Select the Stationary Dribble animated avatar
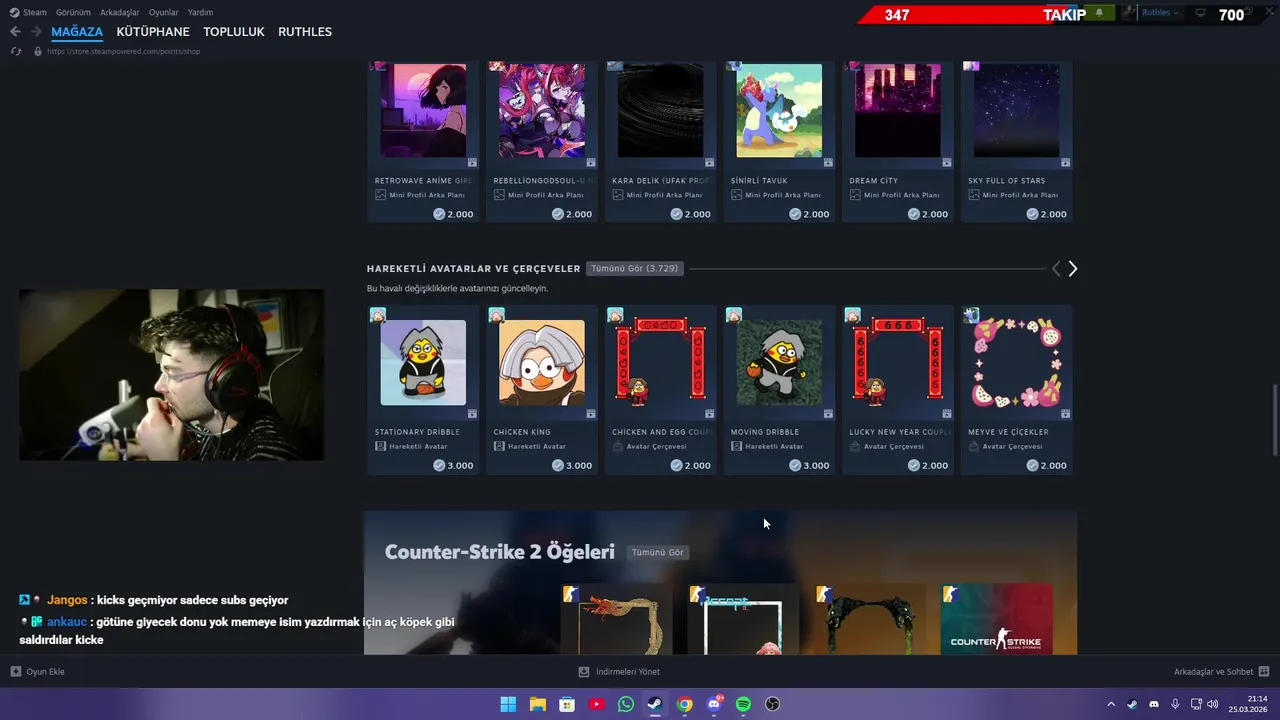This screenshot has width=1280, height=720. coord(423,362)
